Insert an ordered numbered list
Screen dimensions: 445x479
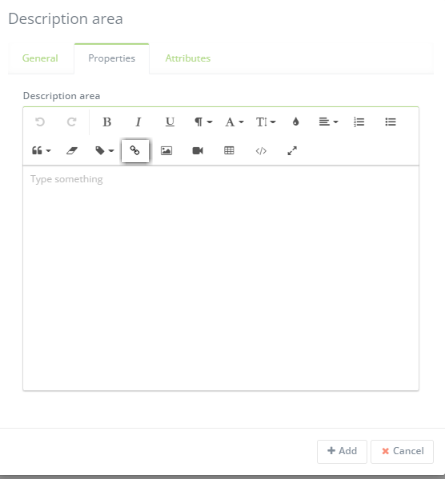pyautogui.click(x=359, y=122)
